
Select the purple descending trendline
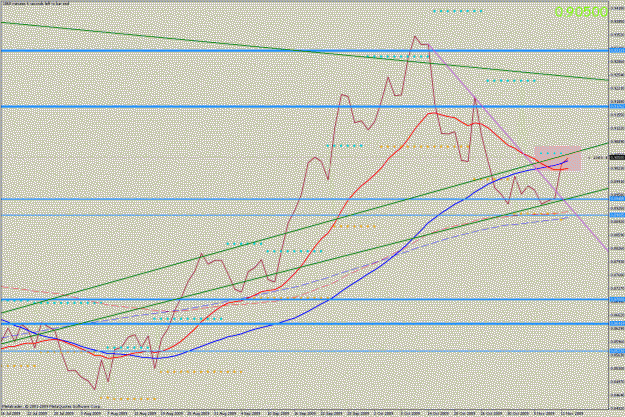click(518, 148)
